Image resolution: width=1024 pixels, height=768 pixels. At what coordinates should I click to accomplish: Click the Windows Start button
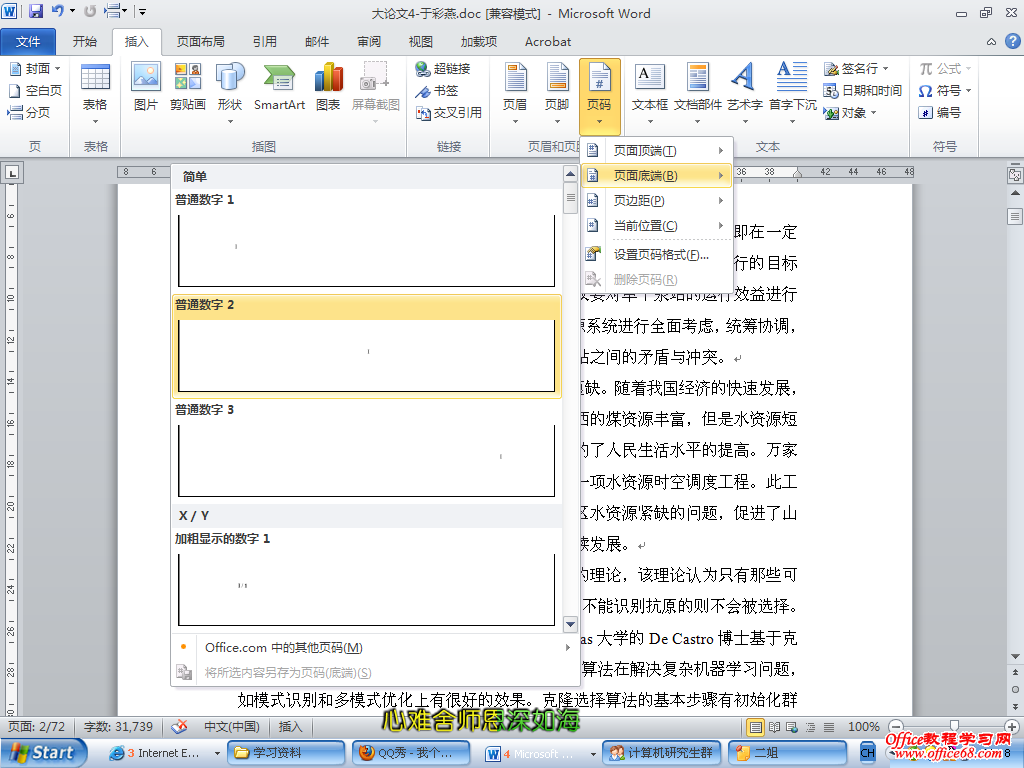43,753
